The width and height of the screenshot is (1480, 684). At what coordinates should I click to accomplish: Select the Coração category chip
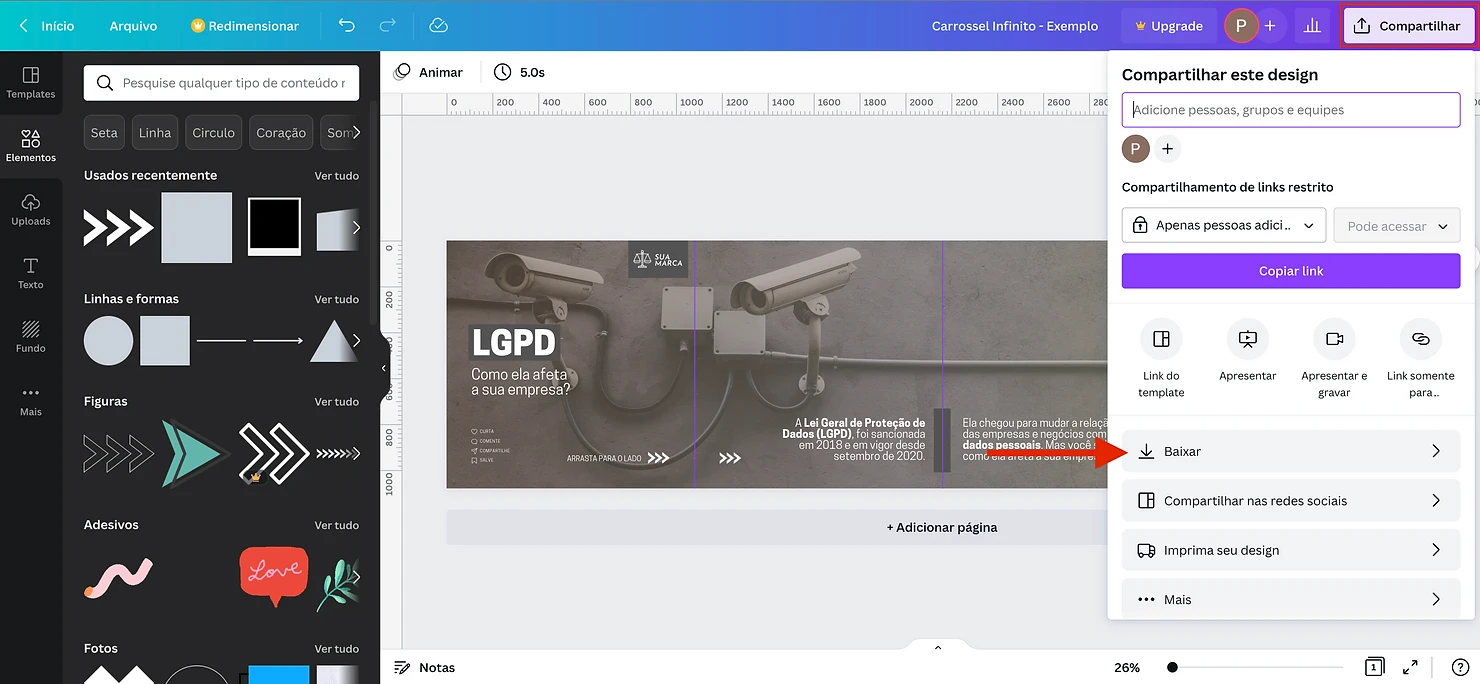pos(281,132)
